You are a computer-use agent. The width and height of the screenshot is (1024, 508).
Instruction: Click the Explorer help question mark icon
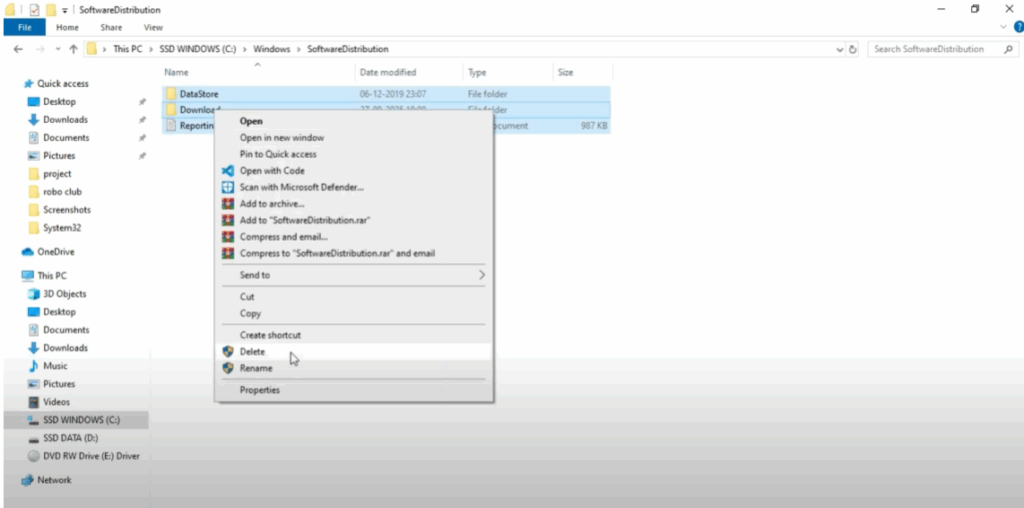1018,27
